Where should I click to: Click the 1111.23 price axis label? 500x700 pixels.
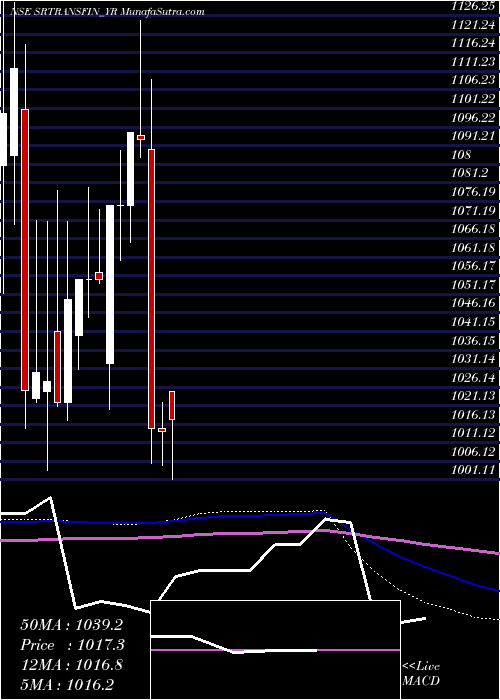(x=474, y=62)
